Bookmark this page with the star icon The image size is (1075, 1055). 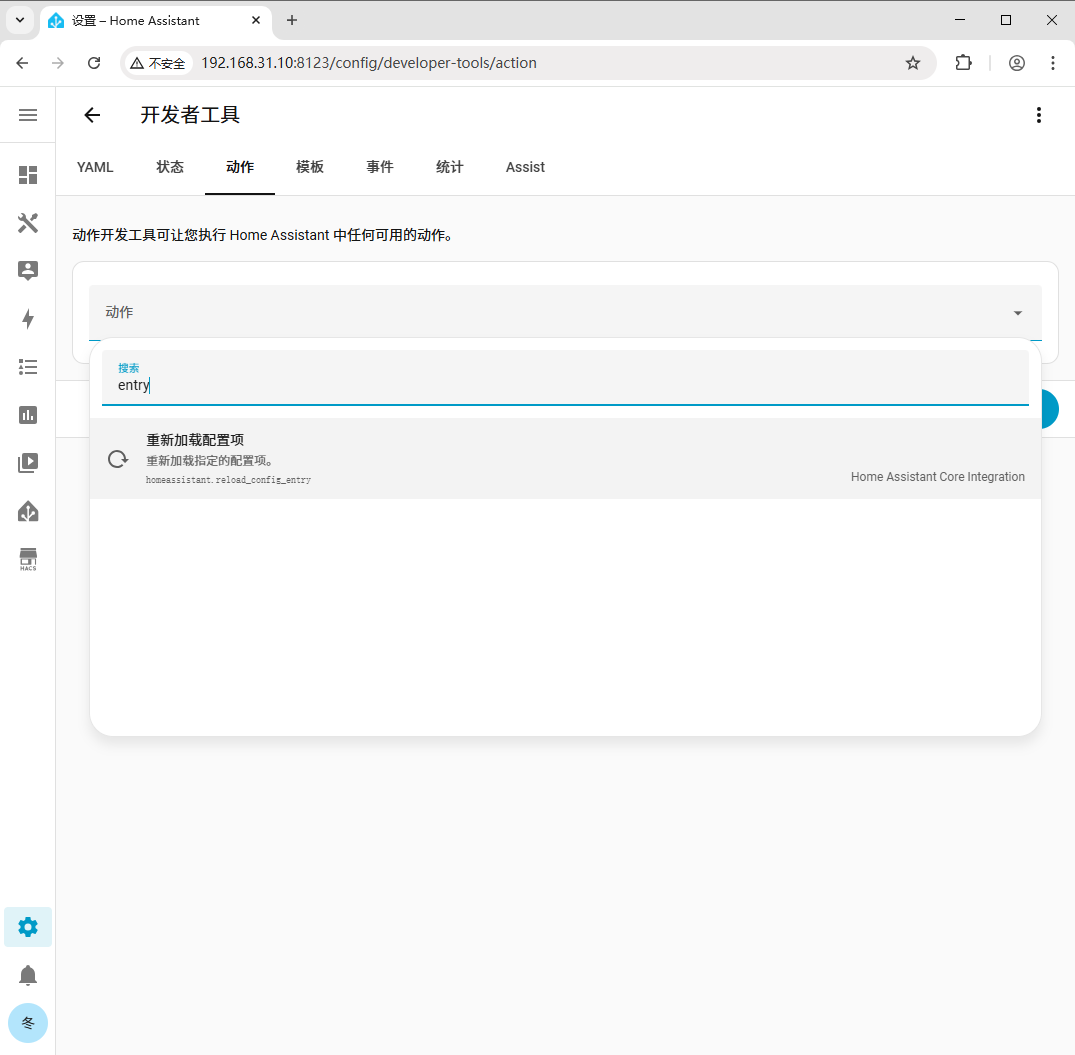click(x=913, y=63)
